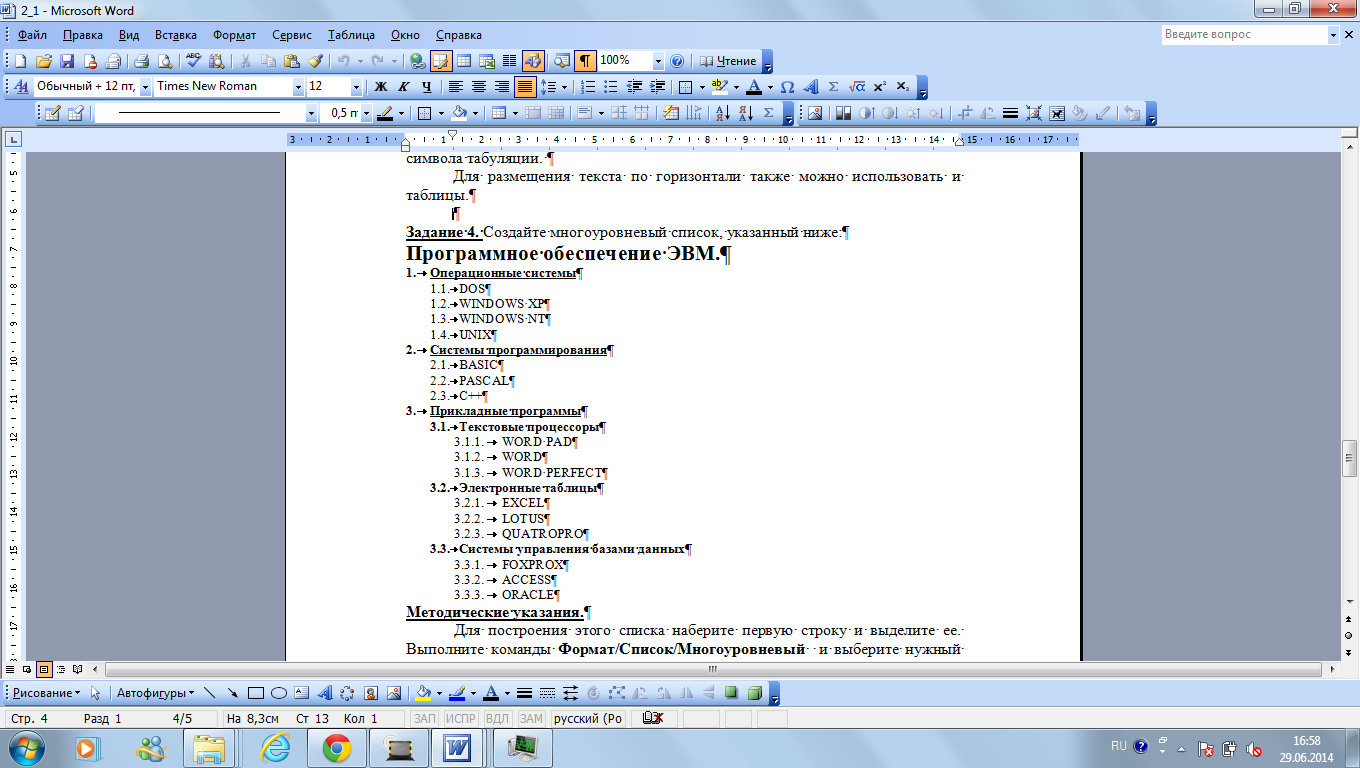This screenshot has width=1360, height=768.
Task: Select the table Eraser tool
Action: tap(75, 113)
